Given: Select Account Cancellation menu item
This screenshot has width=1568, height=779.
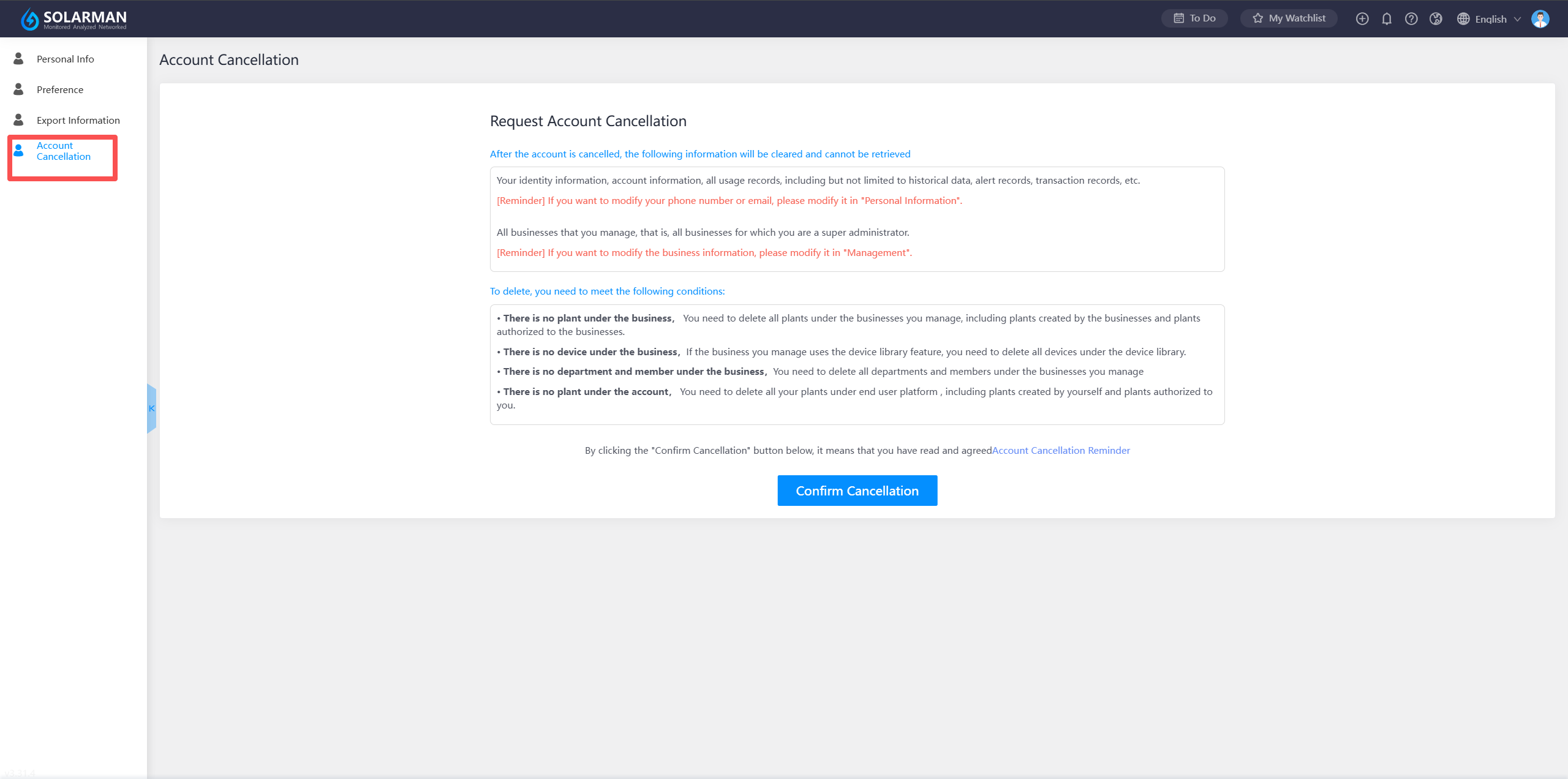Looking at the screenshot, I should 63,151.
